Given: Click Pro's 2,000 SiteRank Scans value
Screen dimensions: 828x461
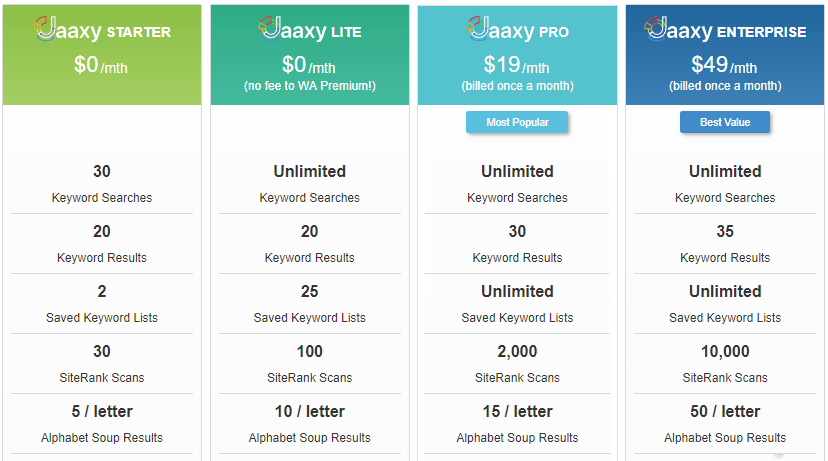Looking at the screenshot, I should click(x=517, y=351).
